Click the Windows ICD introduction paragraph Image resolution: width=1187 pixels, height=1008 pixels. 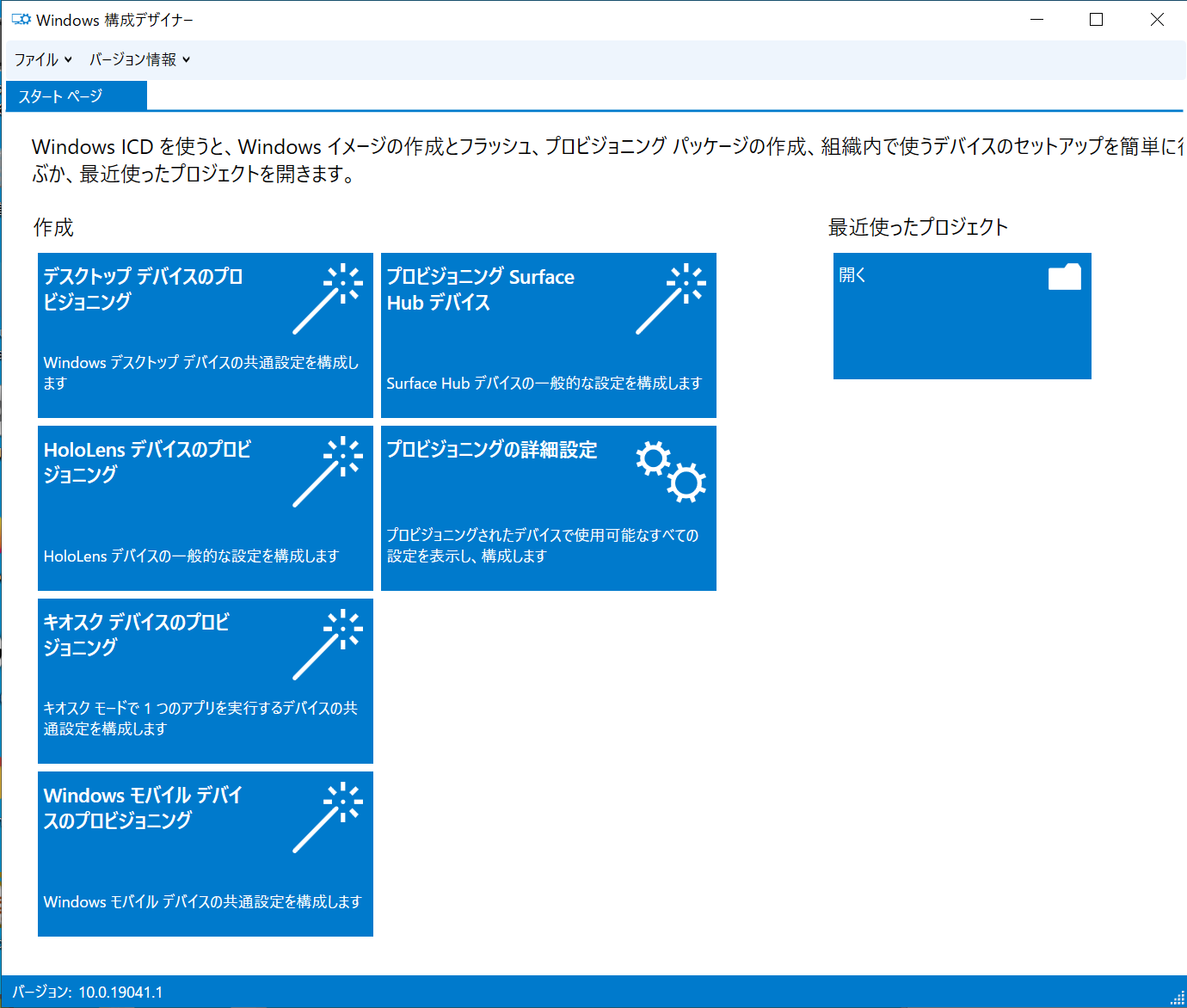click(x=607, y=160)
